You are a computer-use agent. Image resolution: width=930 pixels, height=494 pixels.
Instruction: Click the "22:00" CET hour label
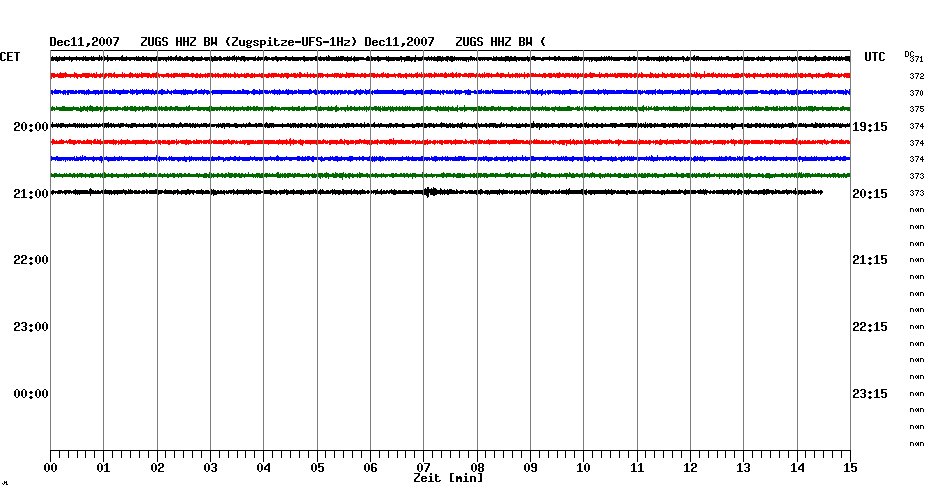coord(31,260)
